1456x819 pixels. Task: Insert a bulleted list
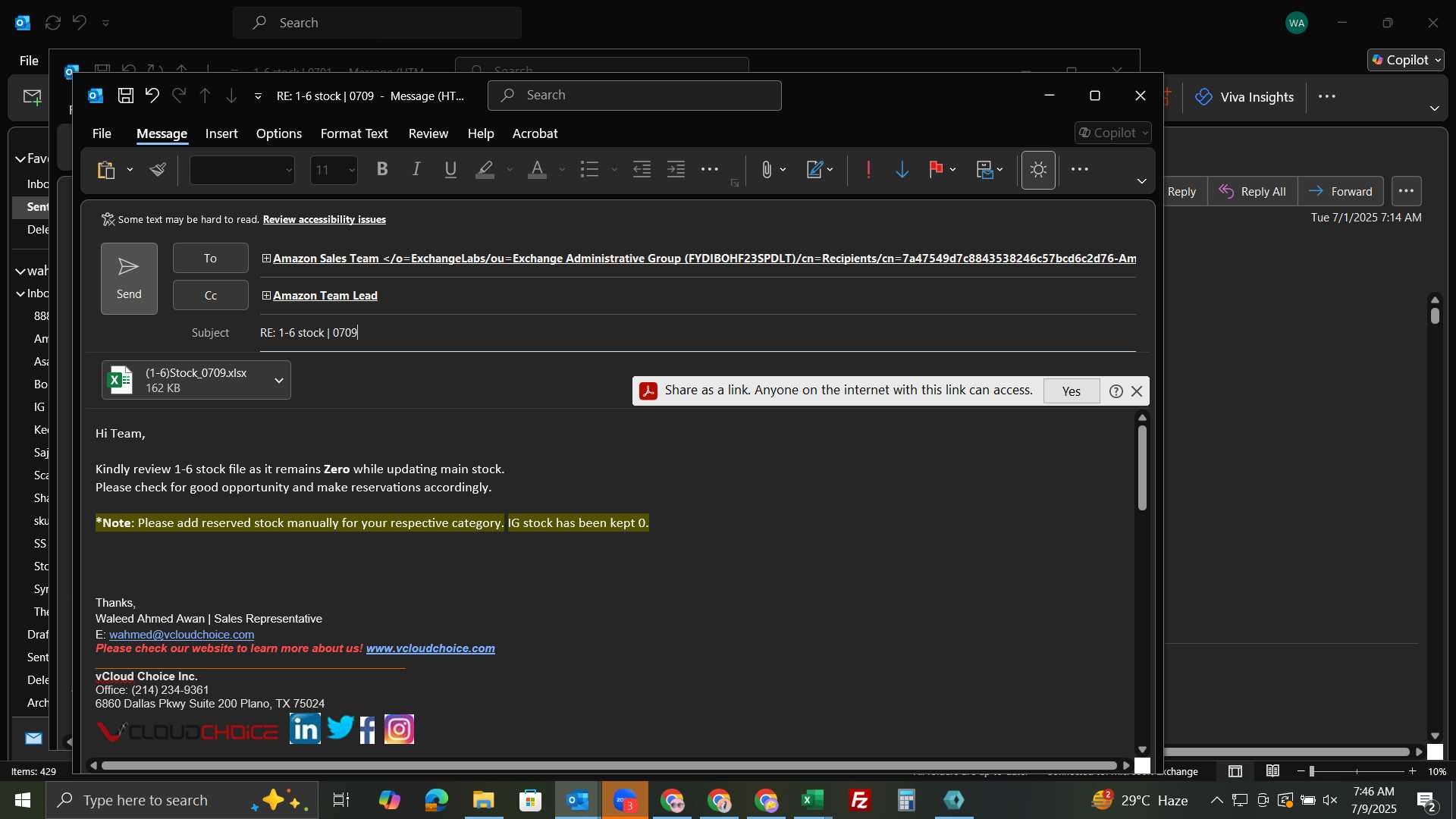pyautogui.click(x=590, y=170)
